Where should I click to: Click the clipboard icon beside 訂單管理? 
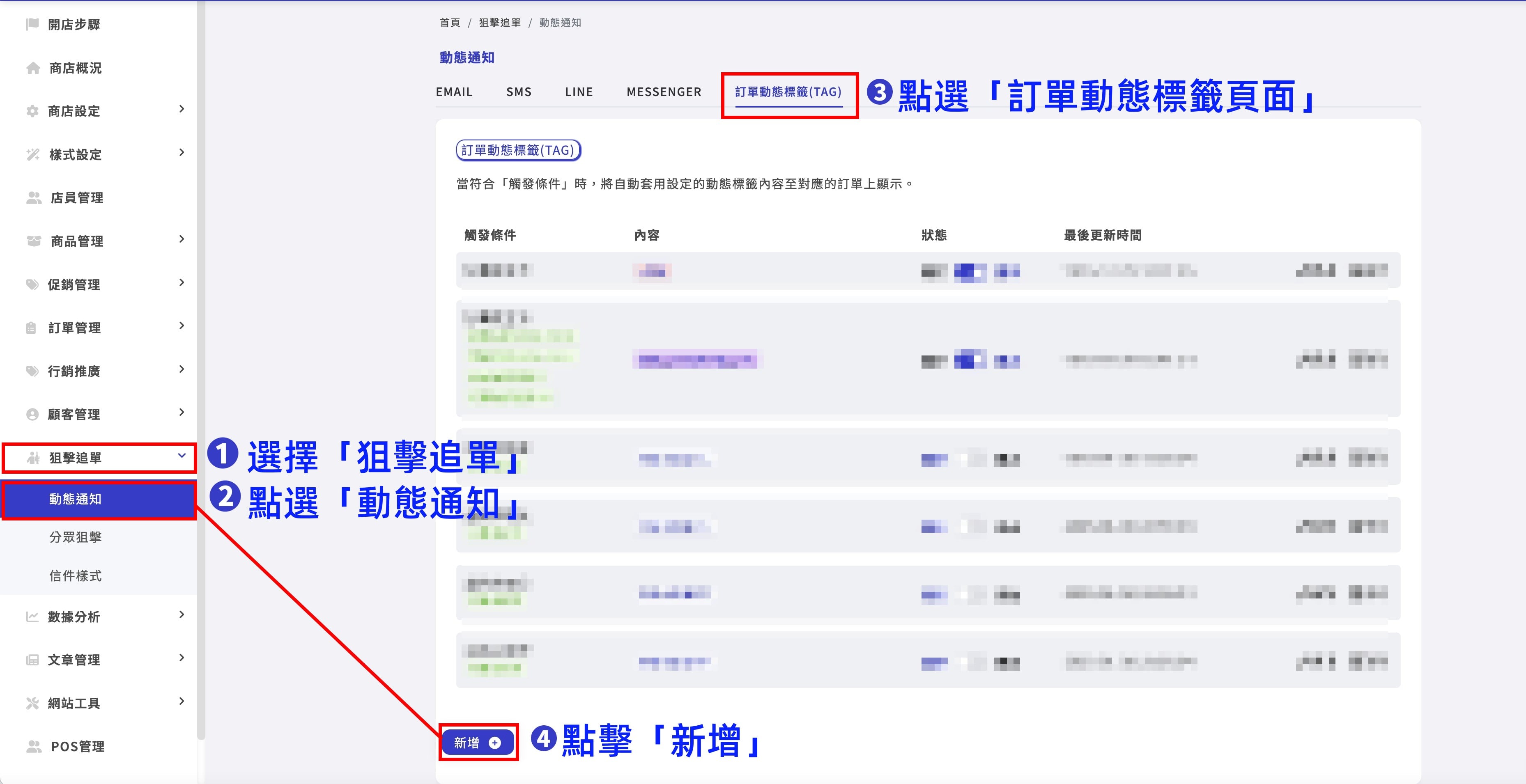(31, 328)
